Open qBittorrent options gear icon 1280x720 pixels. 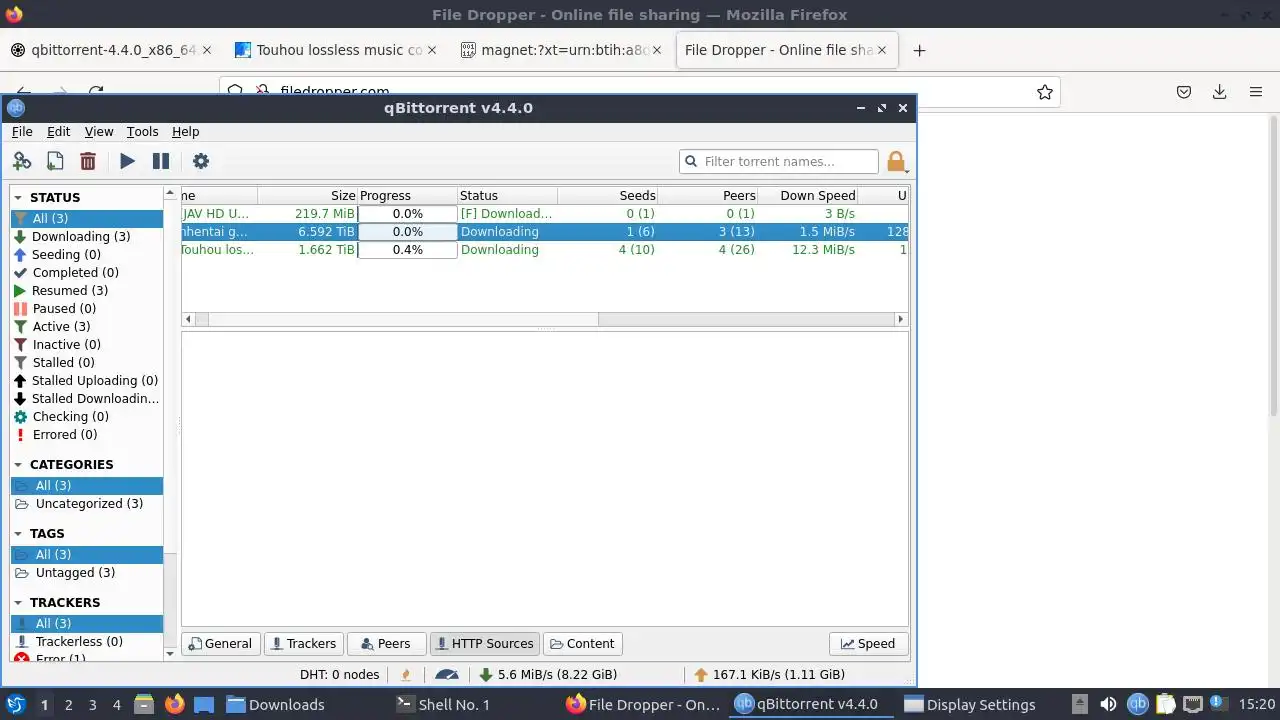[x=201, y=161]
